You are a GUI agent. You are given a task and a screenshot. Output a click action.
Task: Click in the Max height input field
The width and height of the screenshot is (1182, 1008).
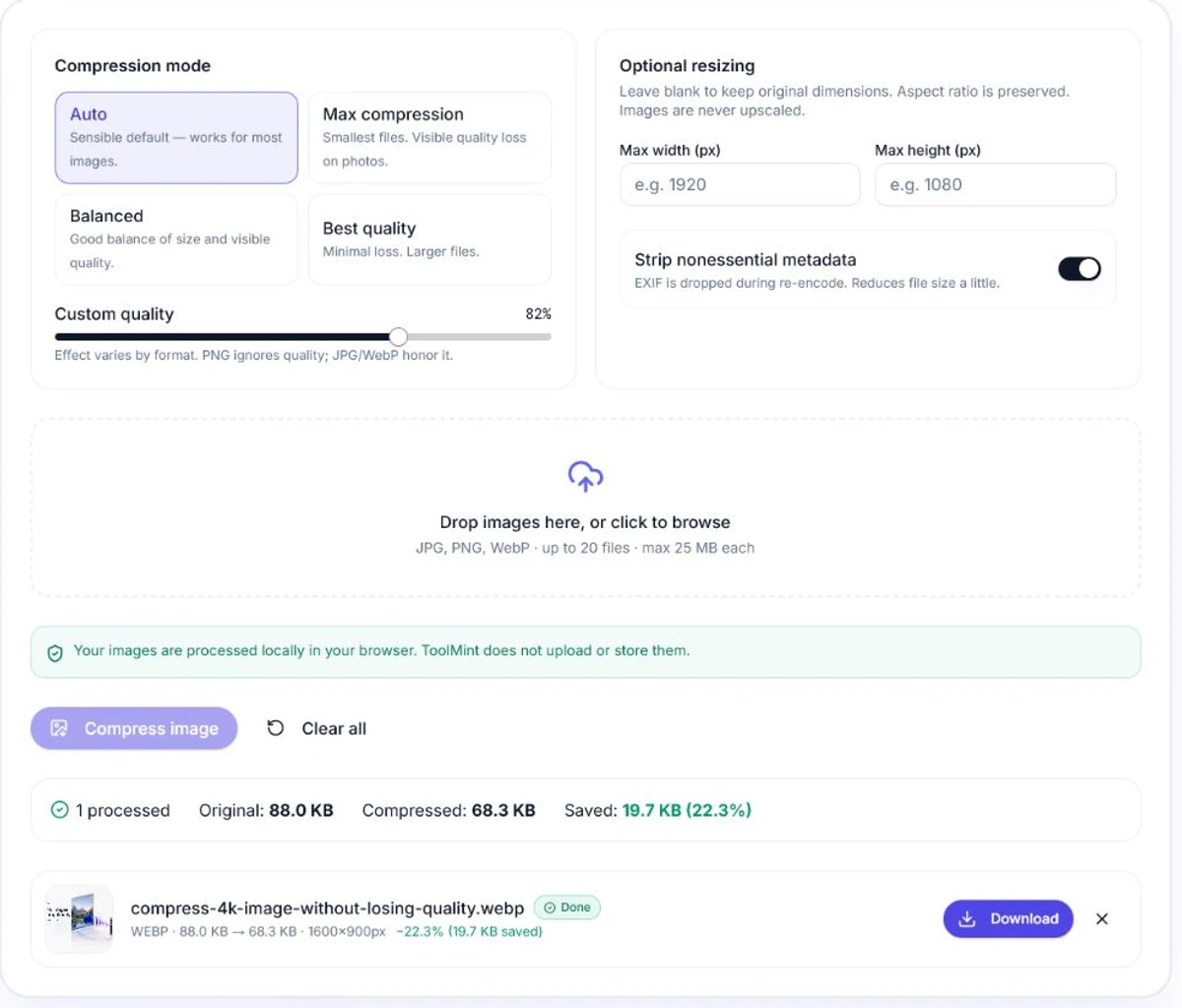995,184
